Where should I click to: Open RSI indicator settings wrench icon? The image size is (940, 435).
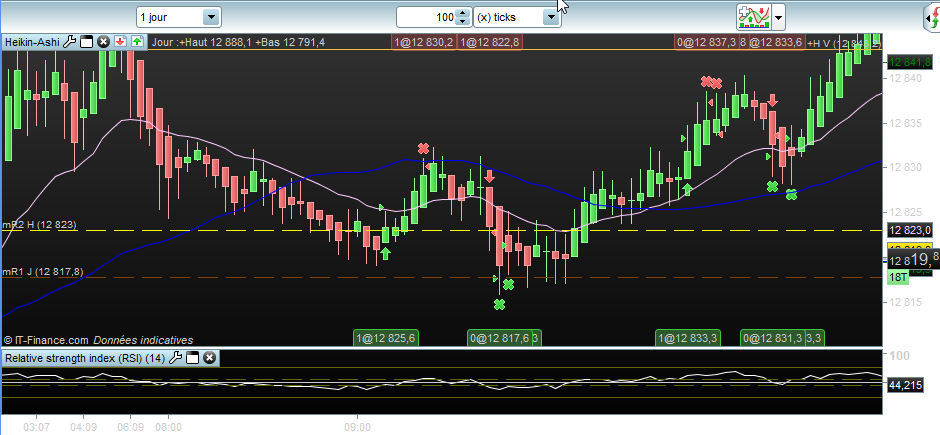[175, 358]
